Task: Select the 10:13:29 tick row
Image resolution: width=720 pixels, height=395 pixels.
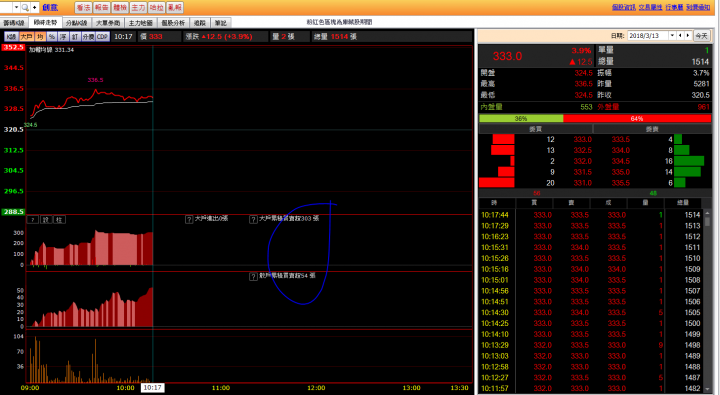Action: click(x=591, y=345)
